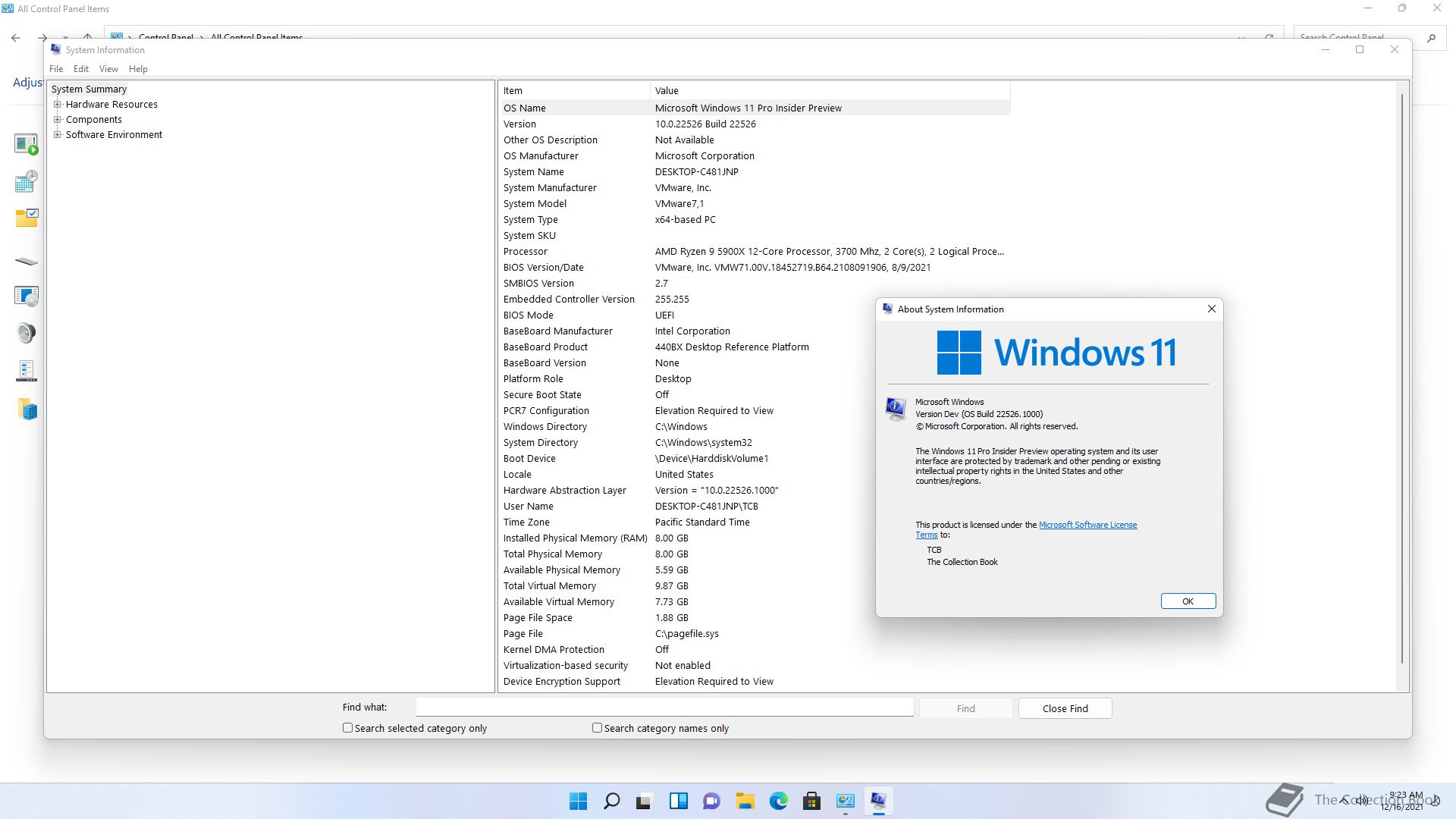
Task: Select the Time Zone row
Action: [755, 522]
